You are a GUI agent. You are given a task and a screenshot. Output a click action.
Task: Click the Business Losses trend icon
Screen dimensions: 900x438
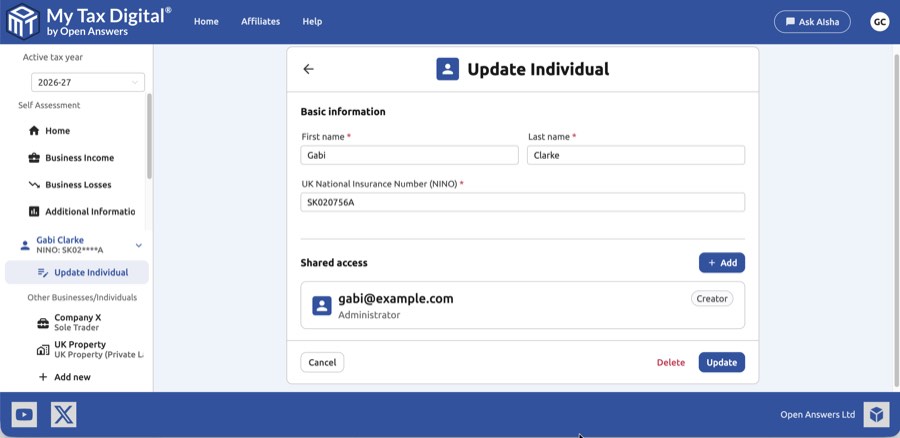[34, 185]
